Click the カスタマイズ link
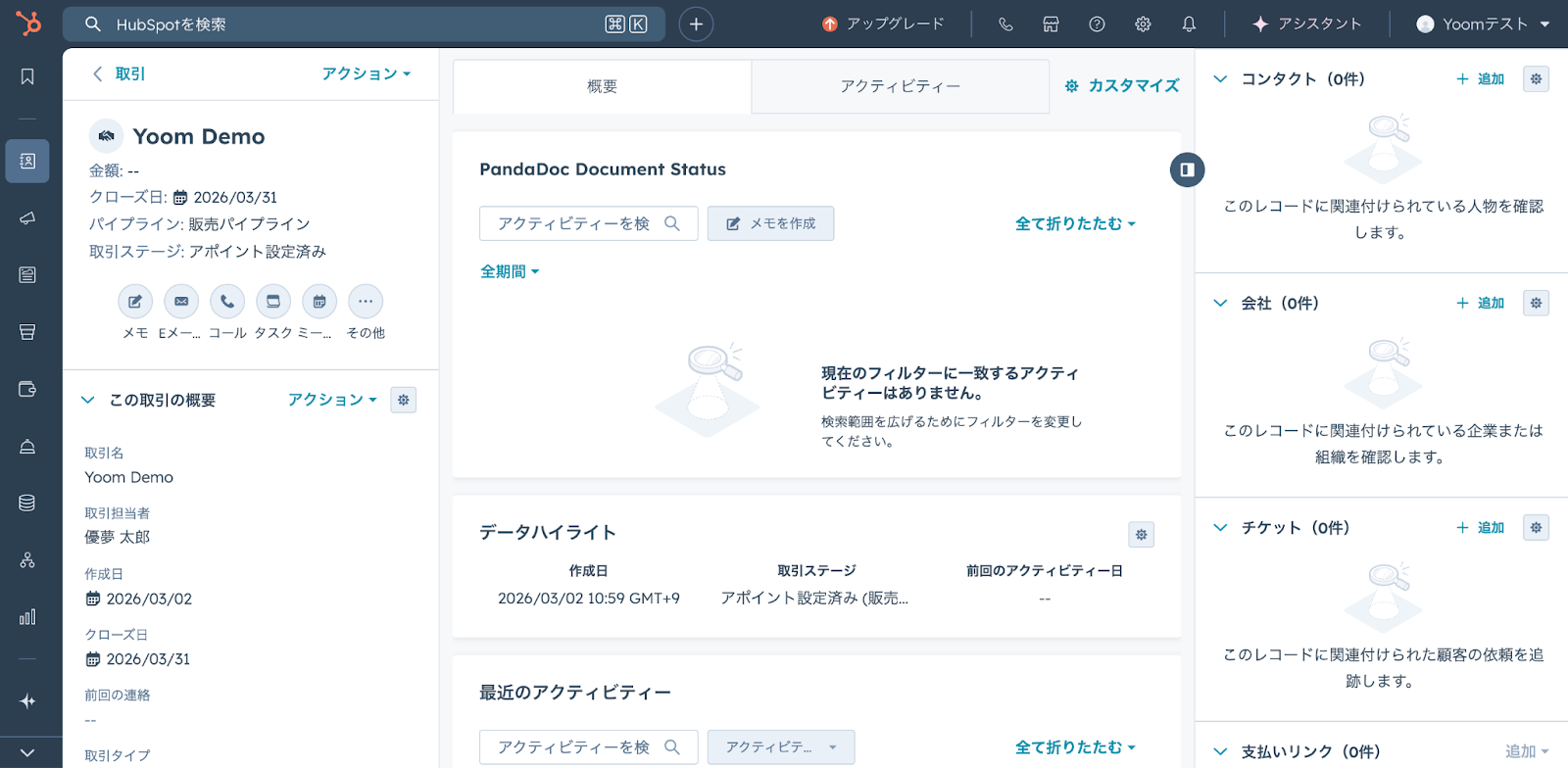The image size is (1568, 768). tap(1122, 86)
